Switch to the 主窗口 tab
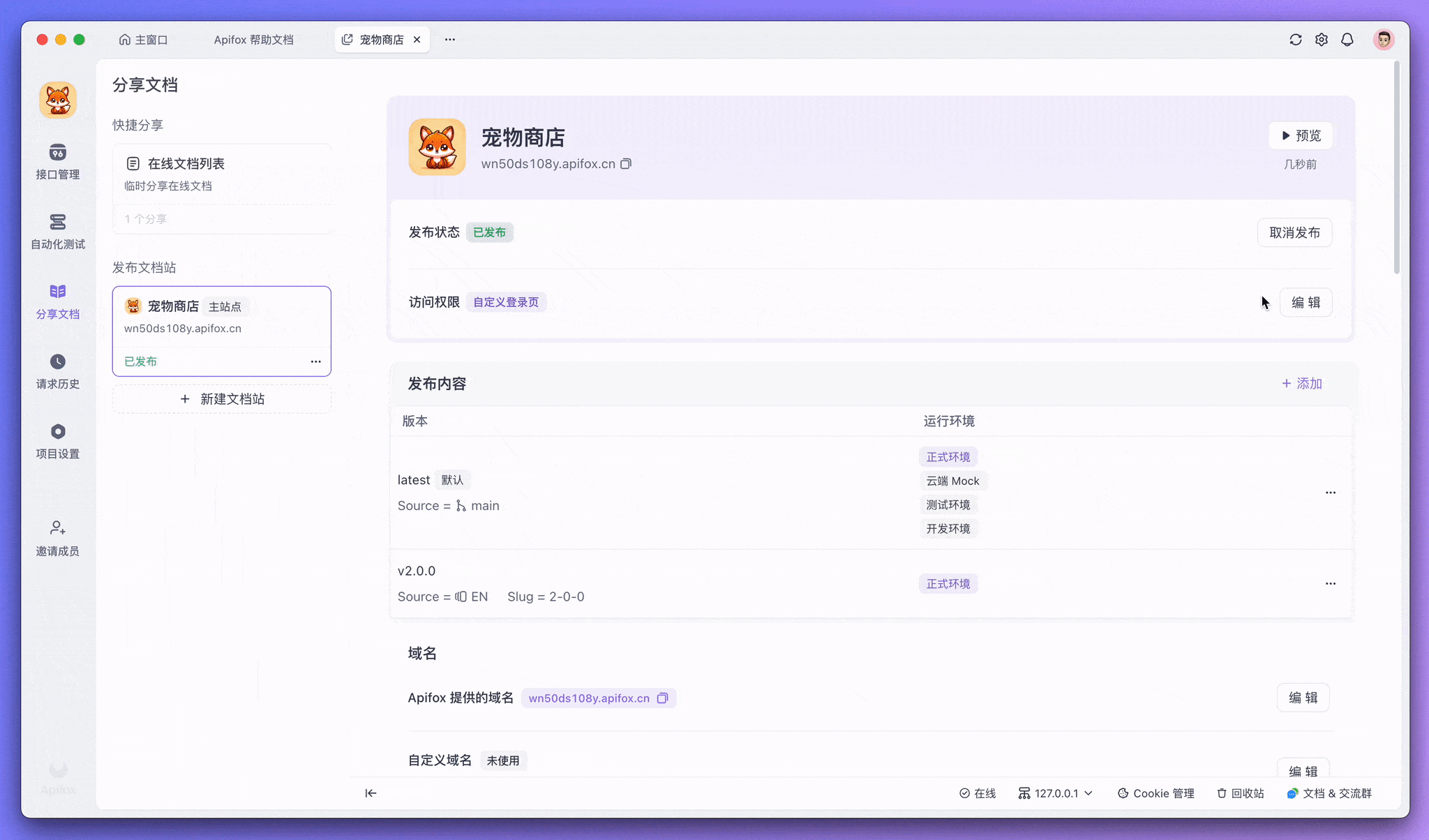This screenshot has height=840, width=1429. click(143, 40)
